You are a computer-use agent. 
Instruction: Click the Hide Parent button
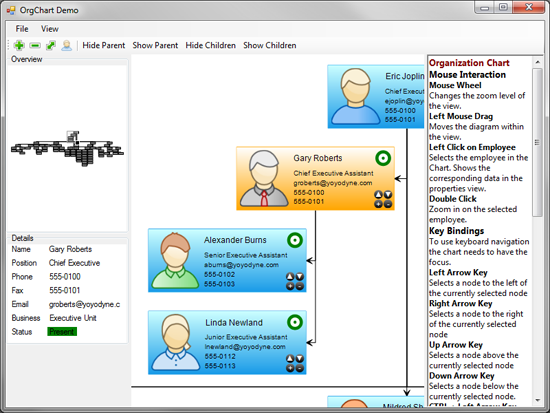pyautogui.click(x=103, y=45)
